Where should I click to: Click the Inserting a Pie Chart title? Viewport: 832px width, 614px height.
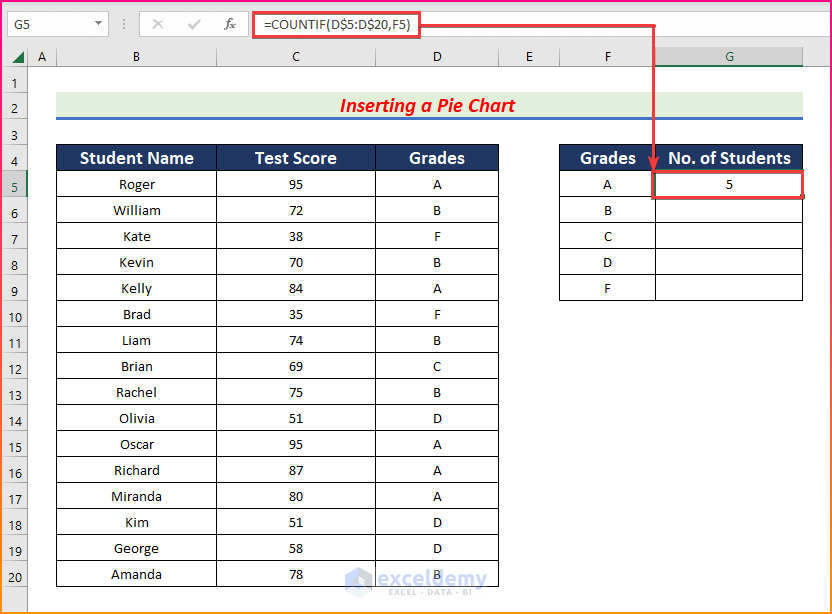coord(427,106)
